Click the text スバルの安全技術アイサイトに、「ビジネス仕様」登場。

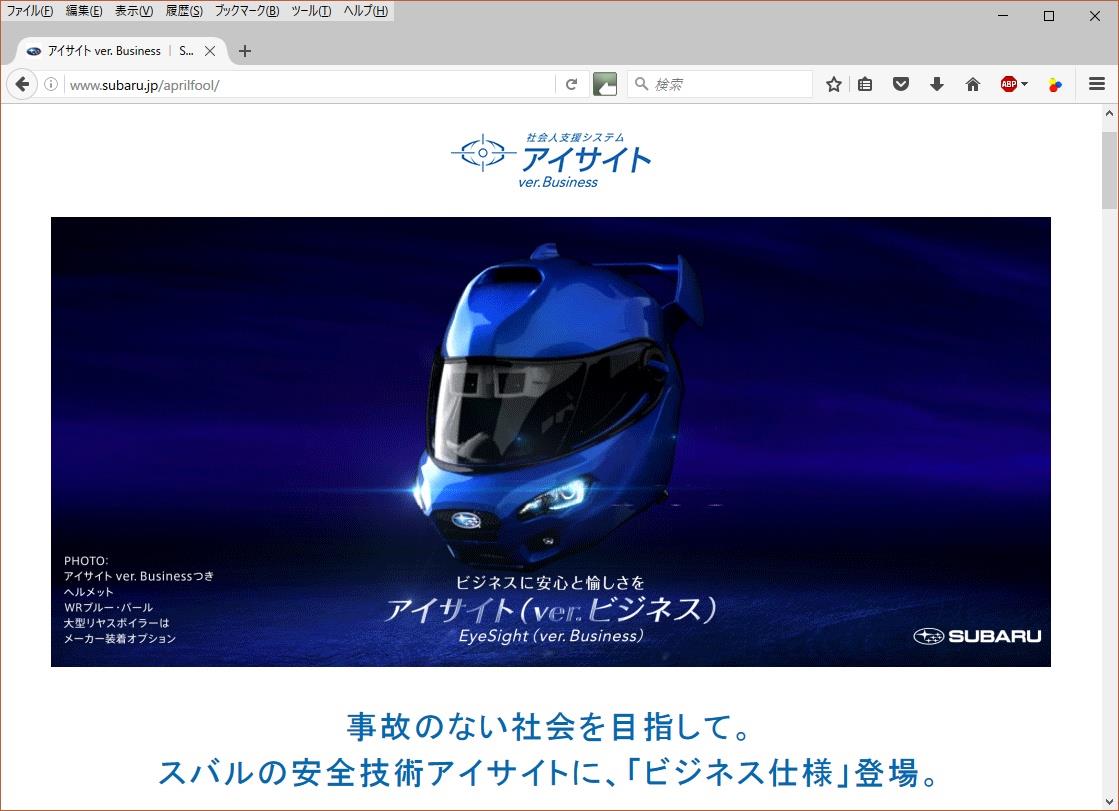[549, 773]
